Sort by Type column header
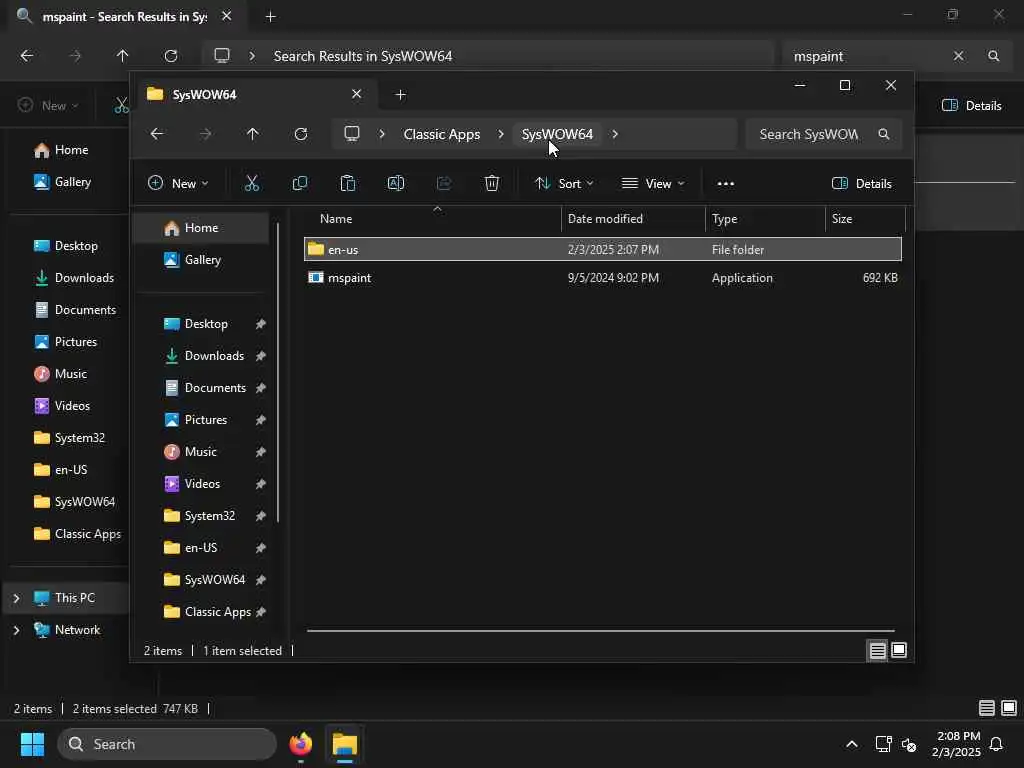Image resolution: width=1024 pixels, height=768 pixels. 765,219
